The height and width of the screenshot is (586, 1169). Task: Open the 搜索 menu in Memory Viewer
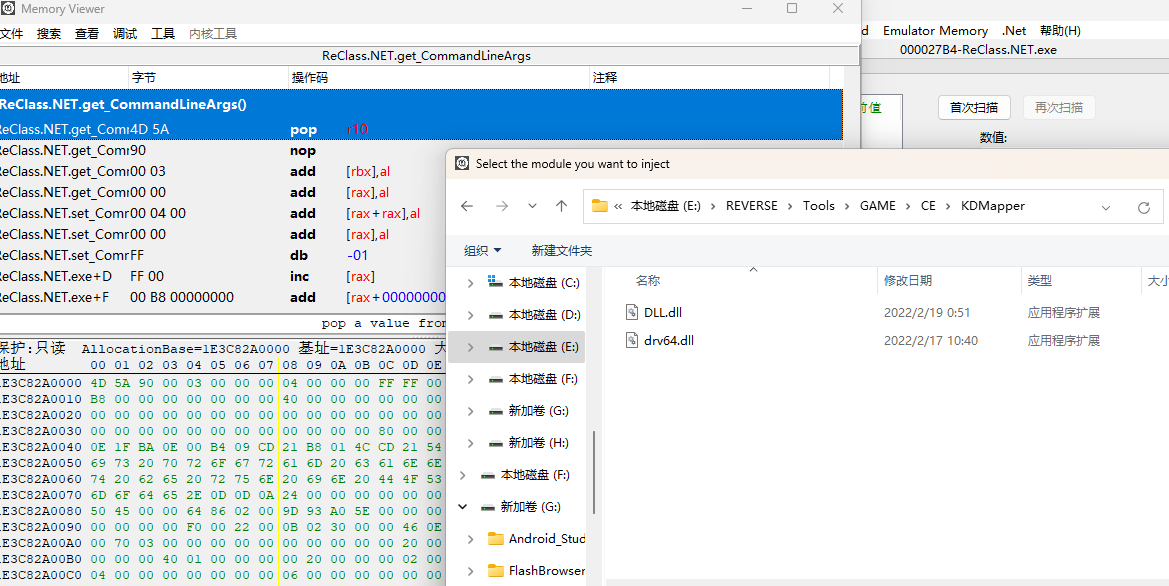[x=49, y=34]
